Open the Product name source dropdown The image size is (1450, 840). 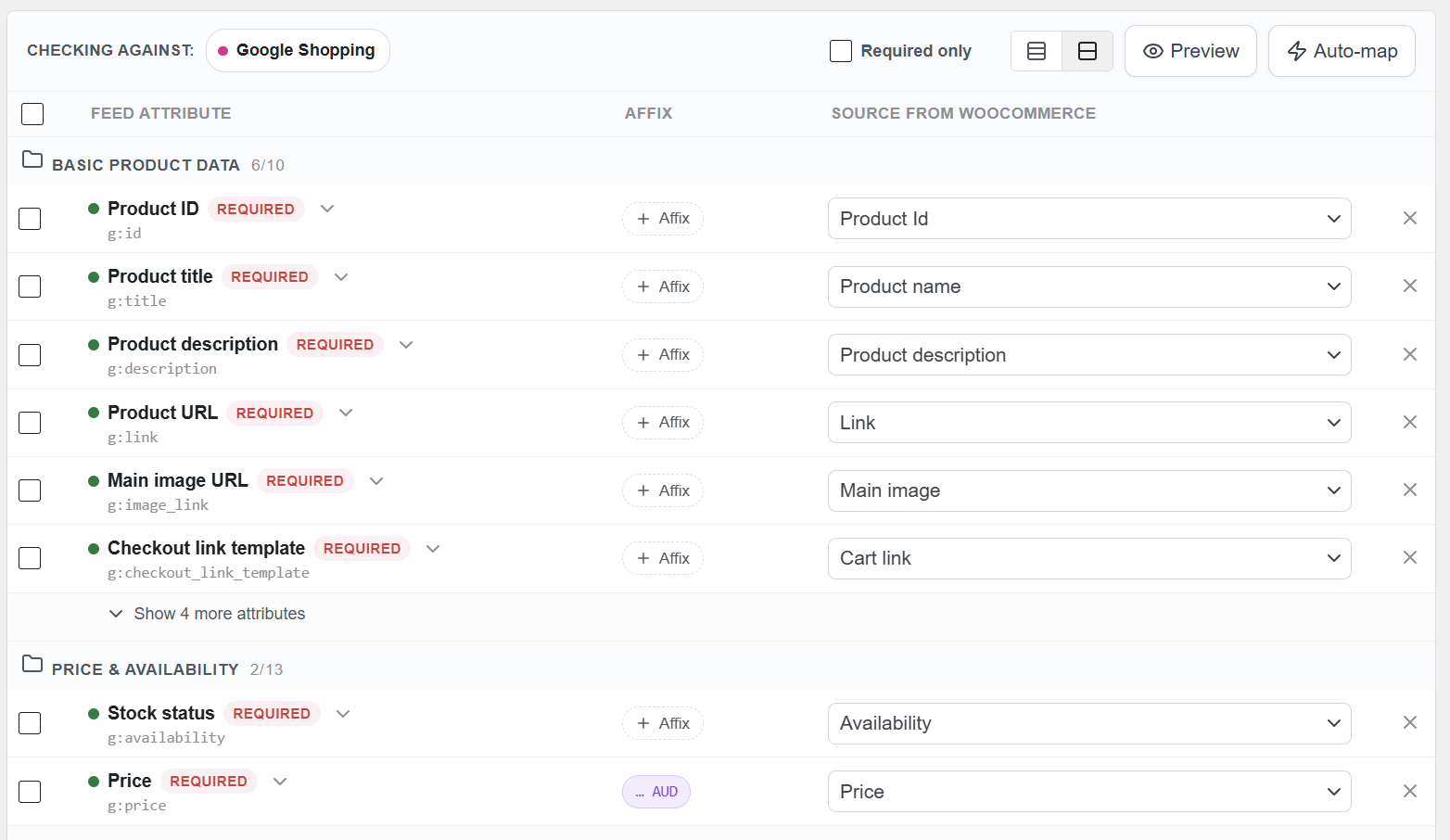1089,286
